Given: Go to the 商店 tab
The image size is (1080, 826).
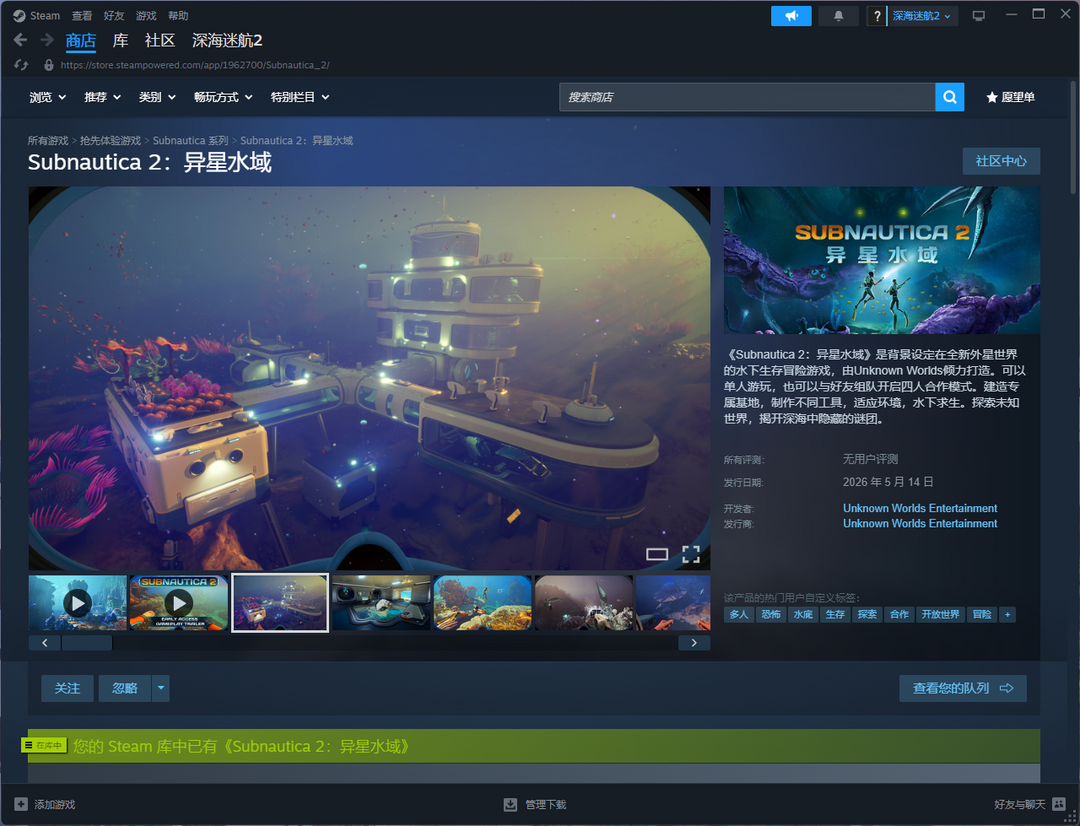Looking at the screenshot, I should pyautogui.click(x=81, y=41).
